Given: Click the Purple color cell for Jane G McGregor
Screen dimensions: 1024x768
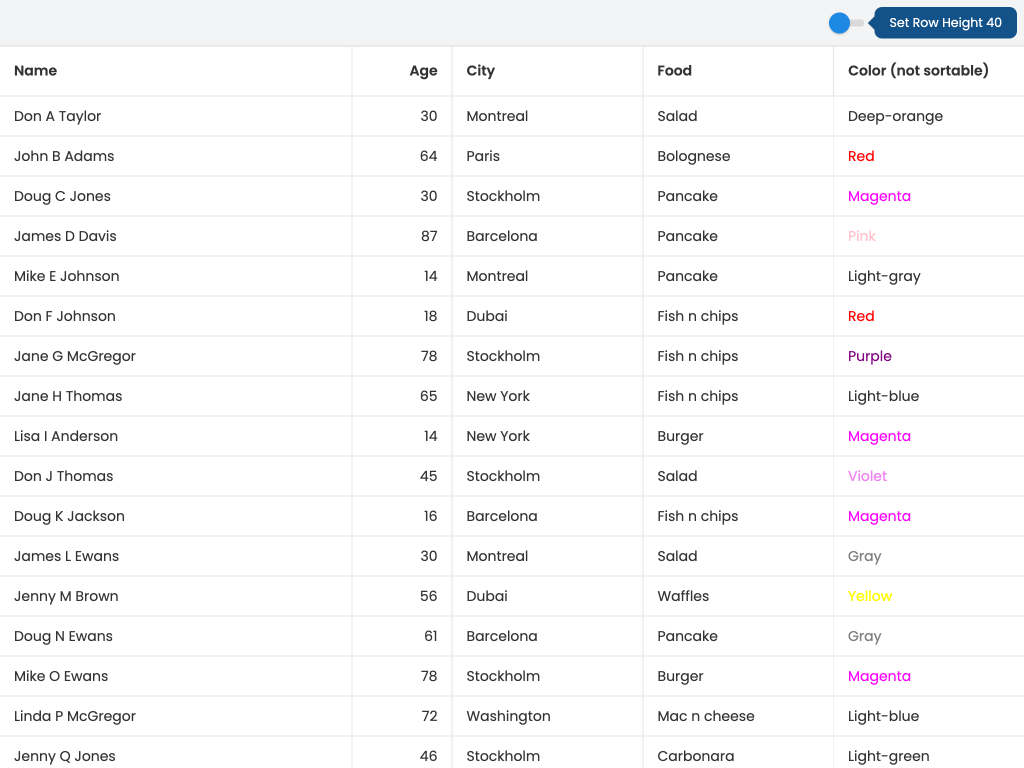Looking at the screenshot, I should pos(869,356).
